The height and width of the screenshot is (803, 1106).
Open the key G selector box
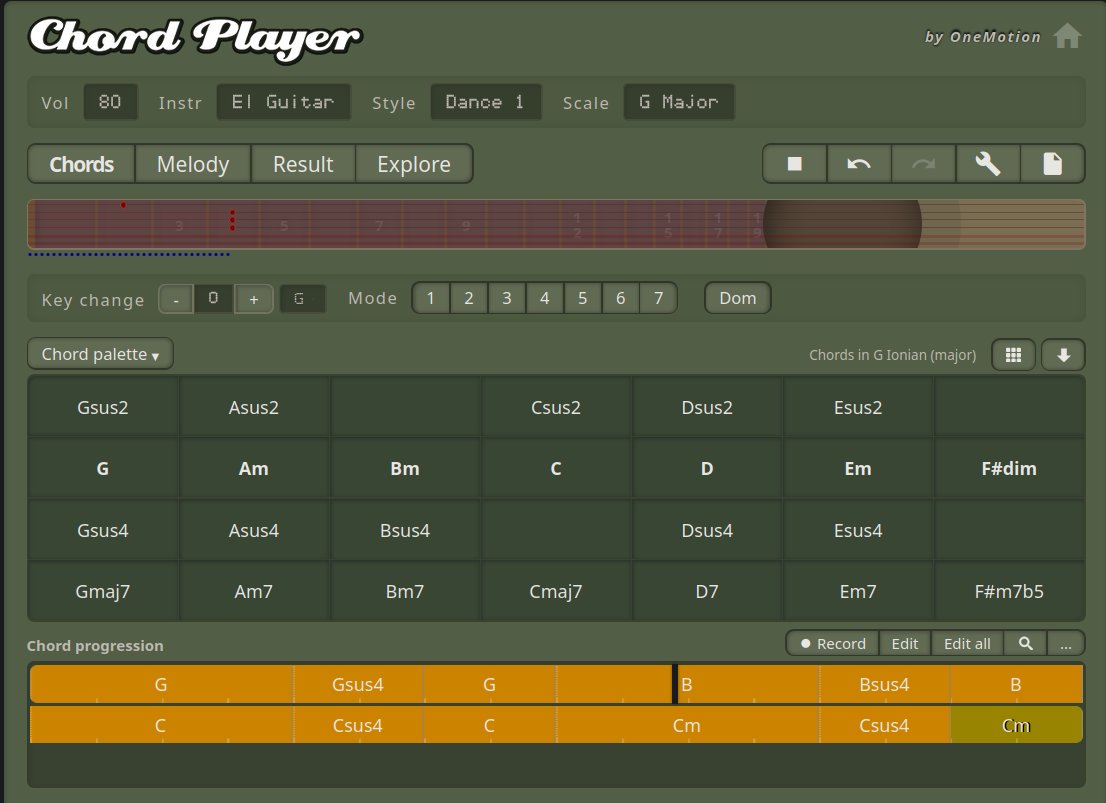coord(303,298)
